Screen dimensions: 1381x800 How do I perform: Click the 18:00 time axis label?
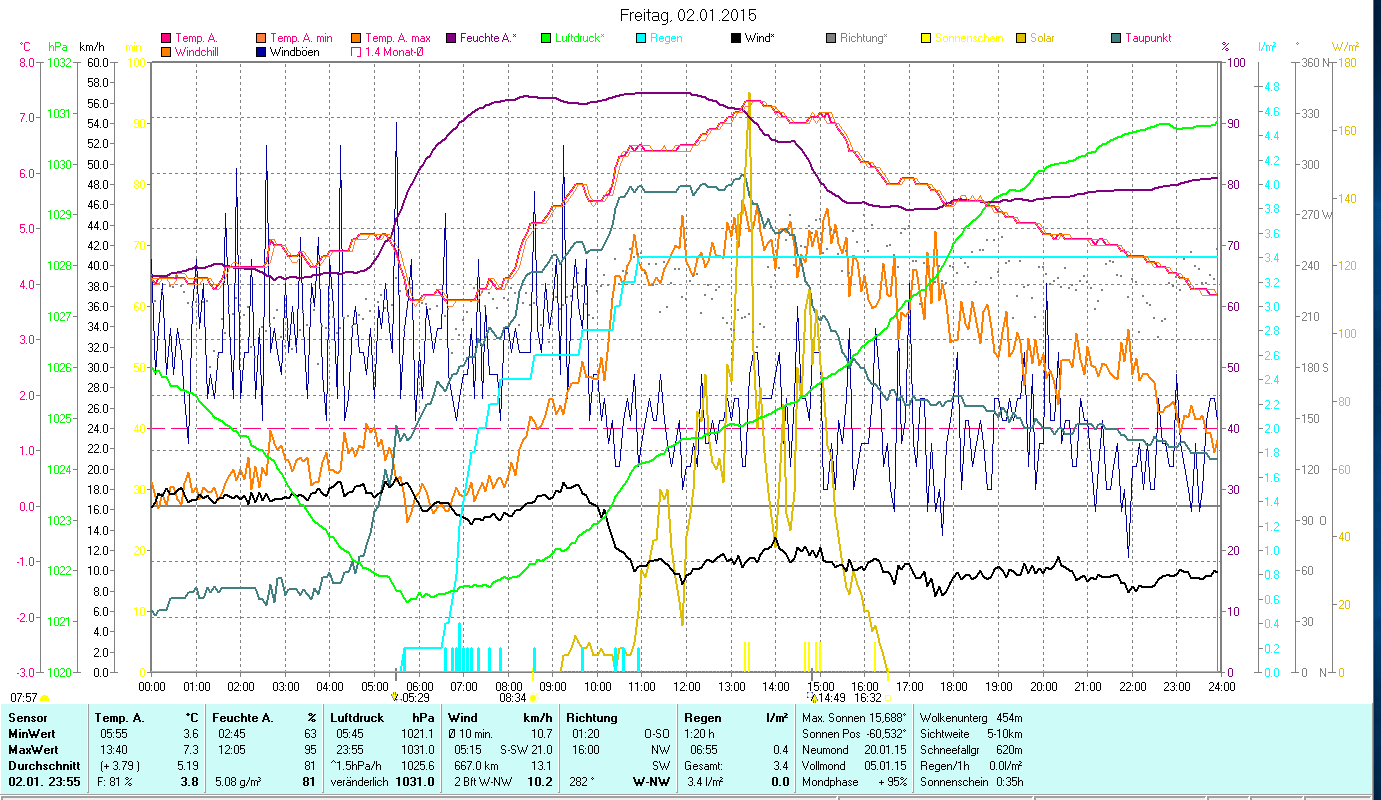pos(954,686)
